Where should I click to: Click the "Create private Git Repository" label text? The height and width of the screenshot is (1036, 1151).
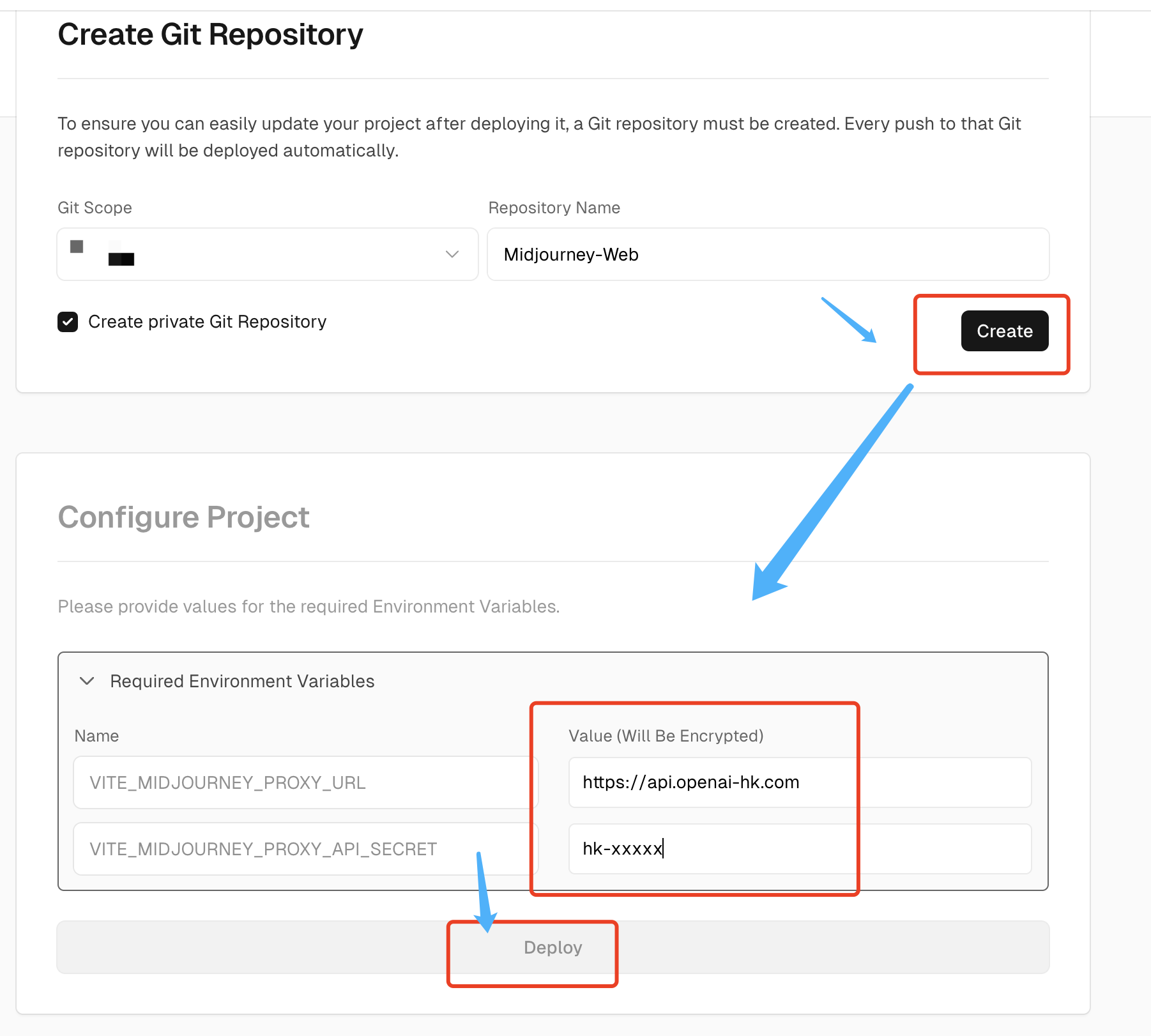207,322
